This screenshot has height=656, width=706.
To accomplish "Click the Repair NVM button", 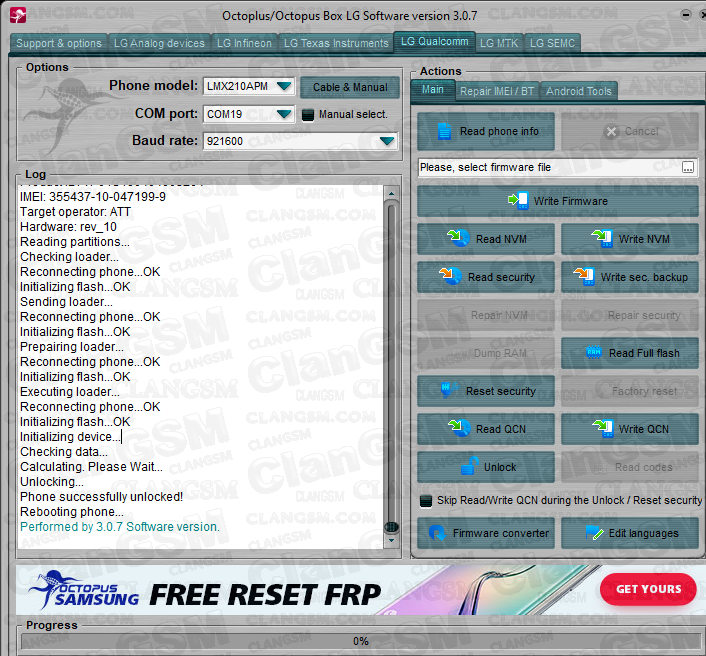I will coord(486,315).
